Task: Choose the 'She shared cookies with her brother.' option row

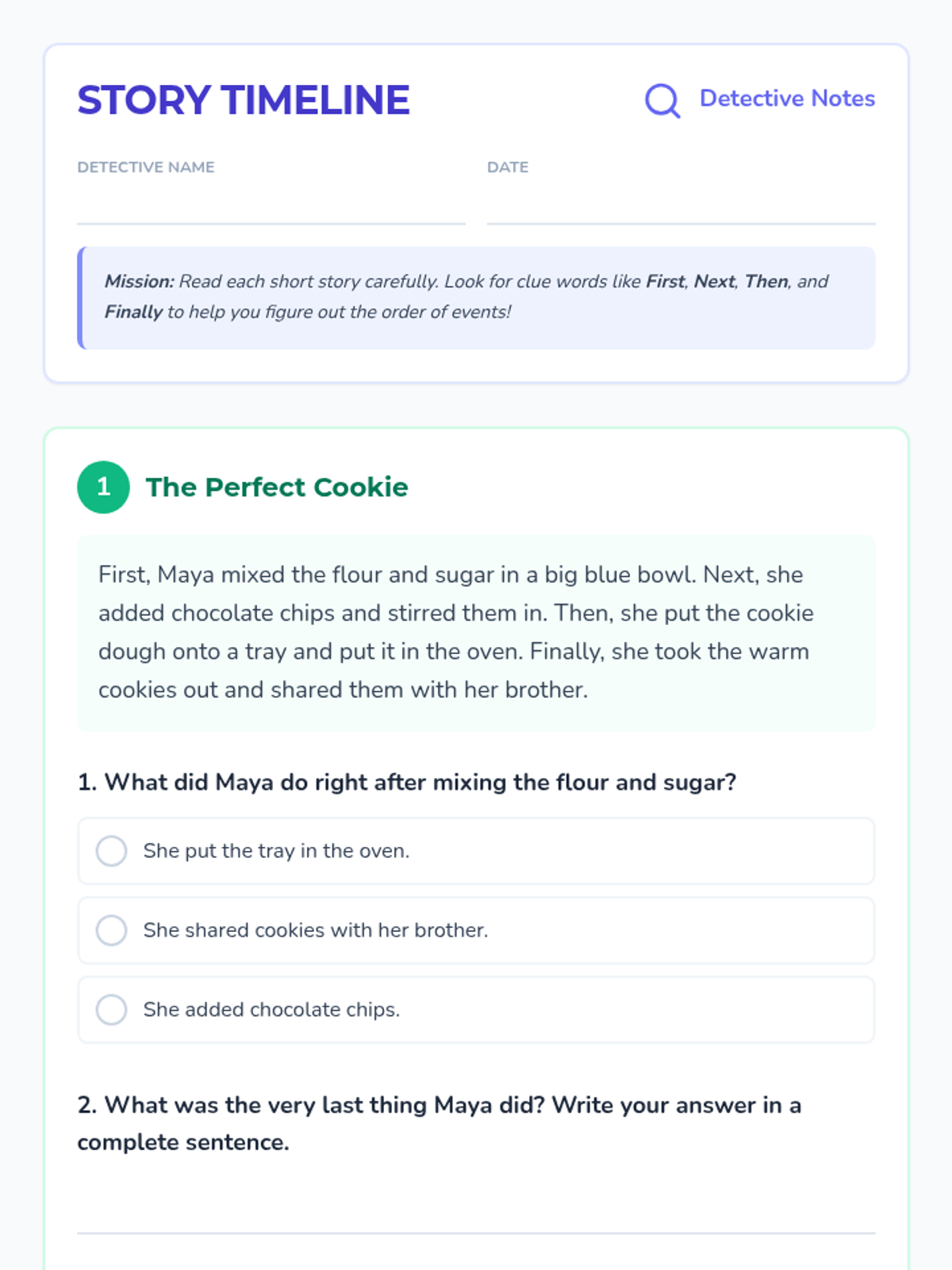Action: click(476, 930)
